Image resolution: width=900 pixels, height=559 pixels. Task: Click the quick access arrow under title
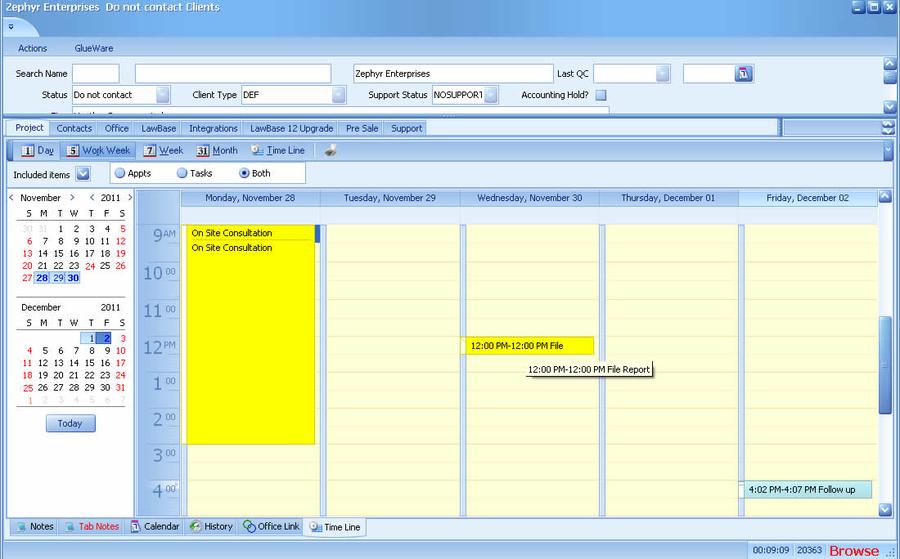(11, 26)
